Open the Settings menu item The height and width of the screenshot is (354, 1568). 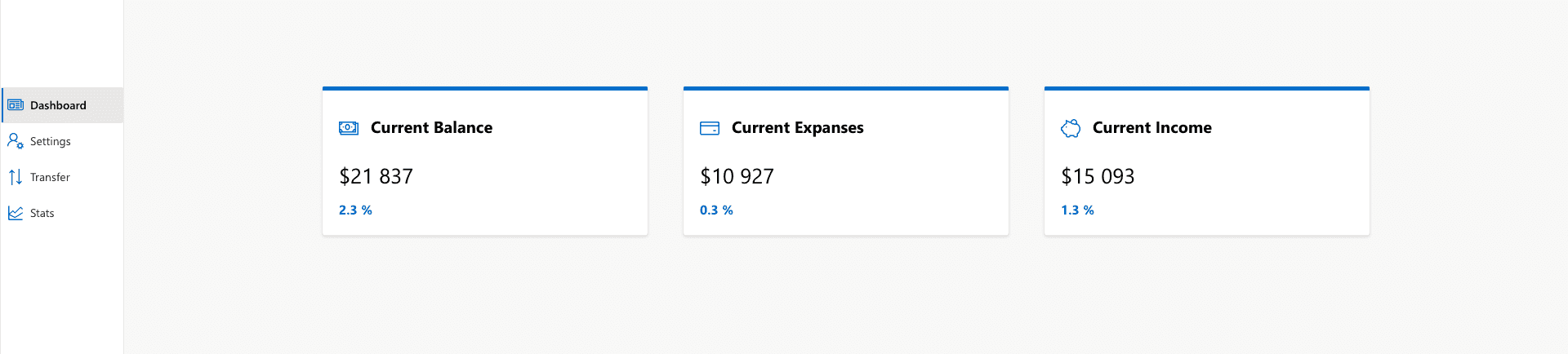(x=63, y=141)
